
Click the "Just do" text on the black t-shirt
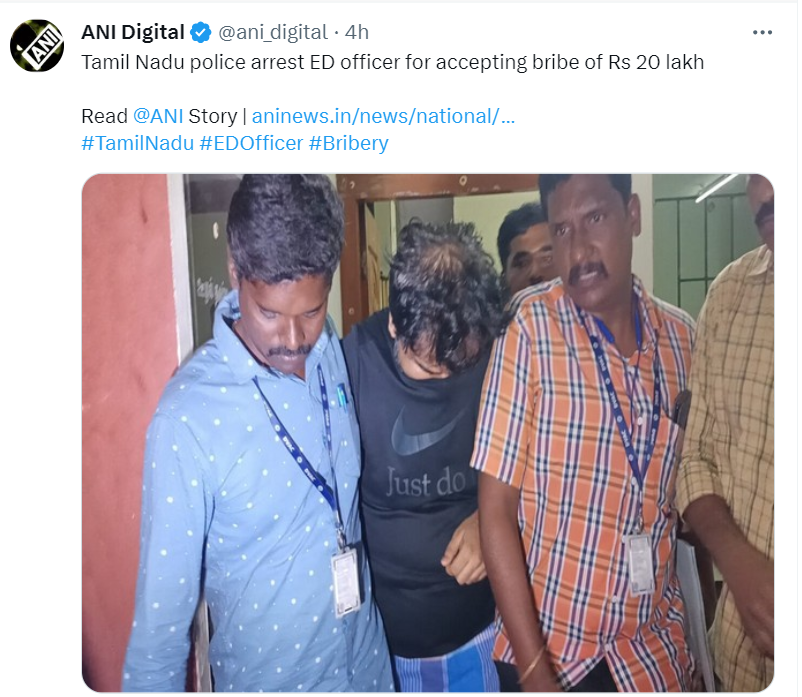click(426, 482)
